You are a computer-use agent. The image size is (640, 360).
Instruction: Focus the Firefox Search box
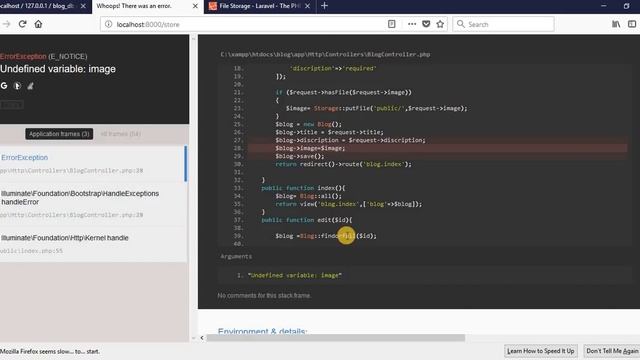pyautogui.click(x=503, y=24)
